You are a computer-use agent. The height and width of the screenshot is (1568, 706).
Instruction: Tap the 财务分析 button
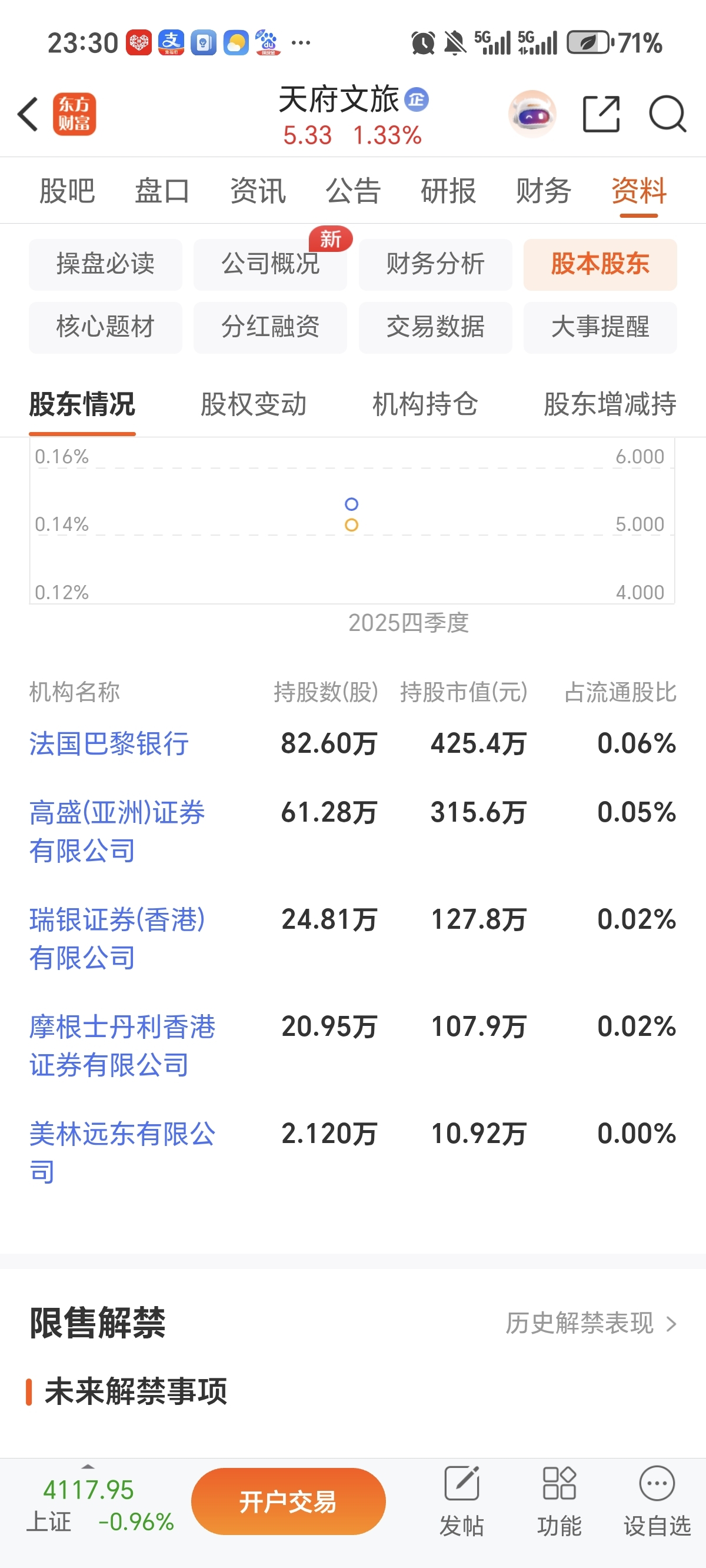pos(435,264)
